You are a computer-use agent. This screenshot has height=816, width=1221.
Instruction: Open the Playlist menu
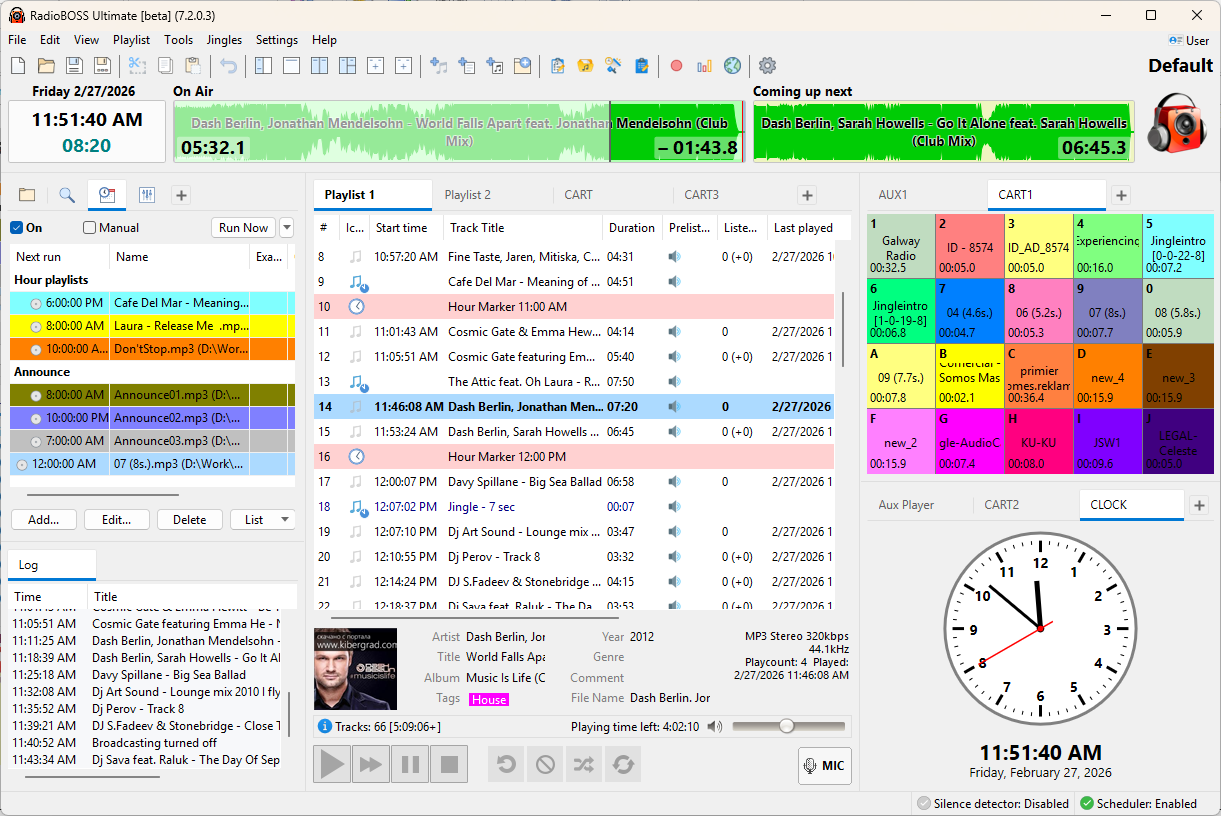tap(131, 40)
